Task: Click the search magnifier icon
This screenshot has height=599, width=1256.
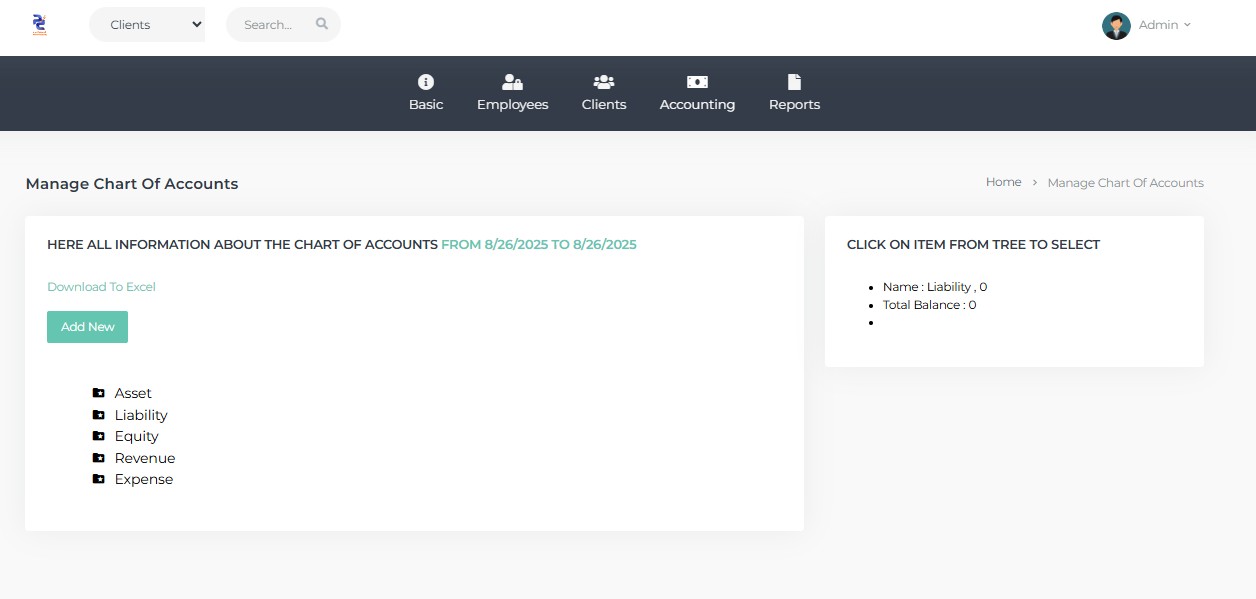Action: (x=321, y=24)
